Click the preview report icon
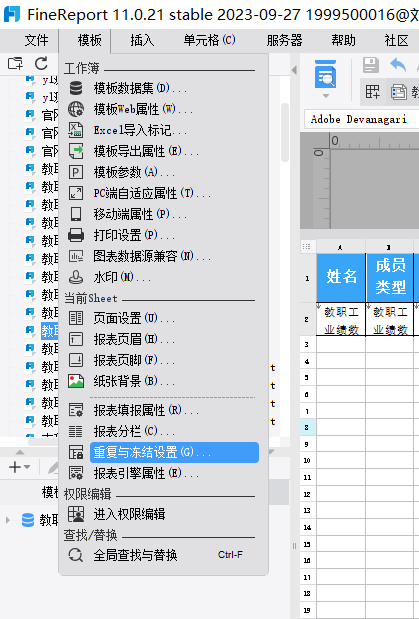The image size is (419, 619). pos(325,75)
